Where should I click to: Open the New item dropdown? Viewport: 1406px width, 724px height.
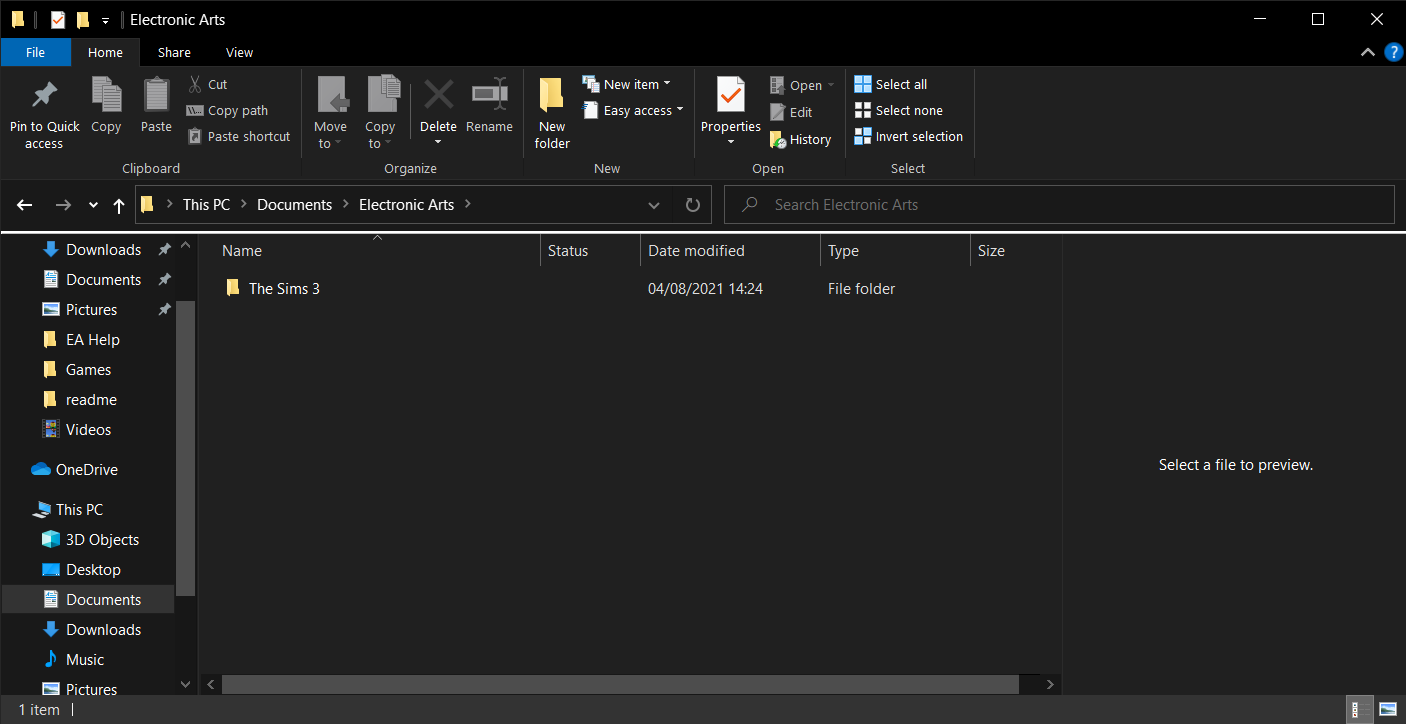coord(627,85)
